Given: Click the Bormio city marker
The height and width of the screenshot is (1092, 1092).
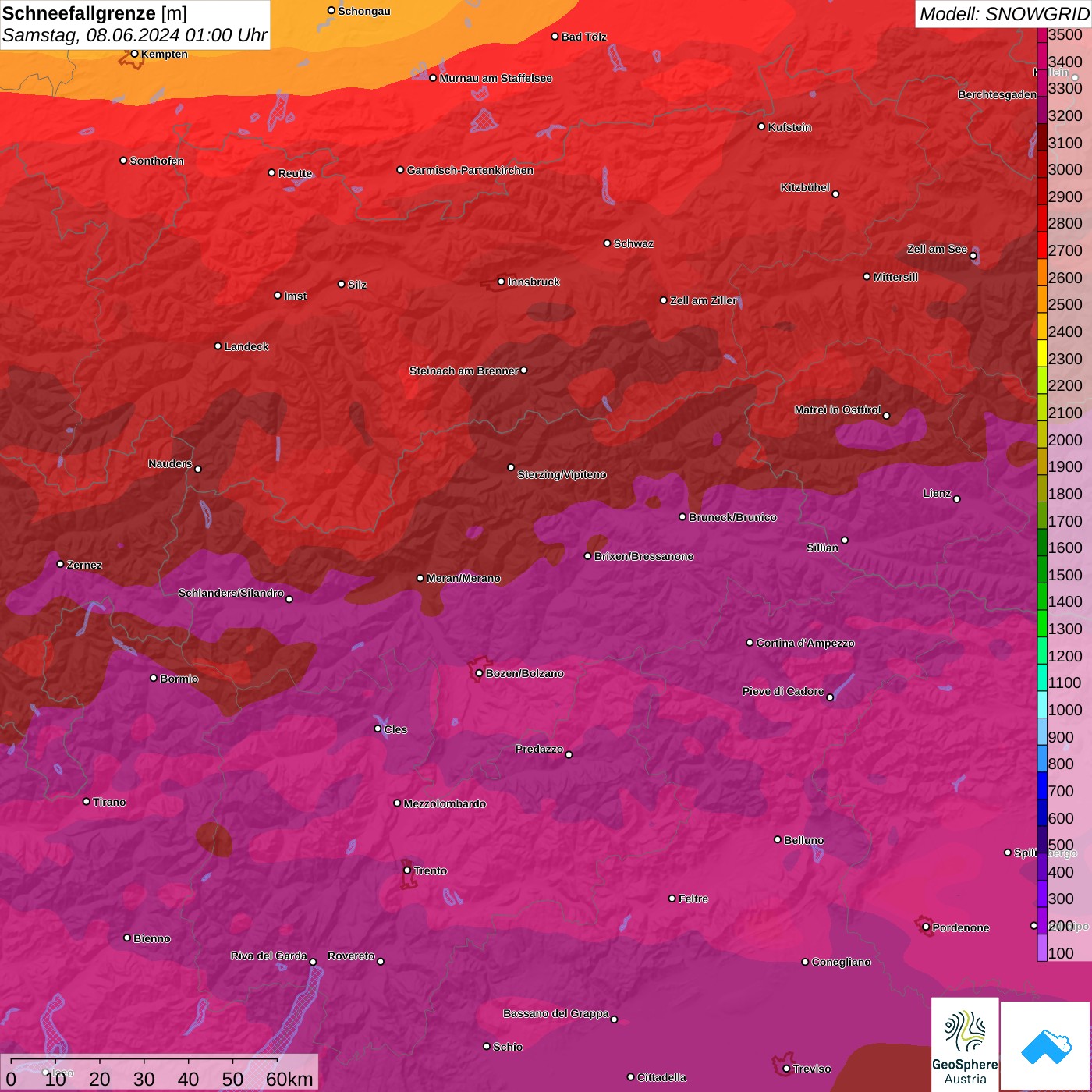Looking at the screenshot, I should point(154,678).
